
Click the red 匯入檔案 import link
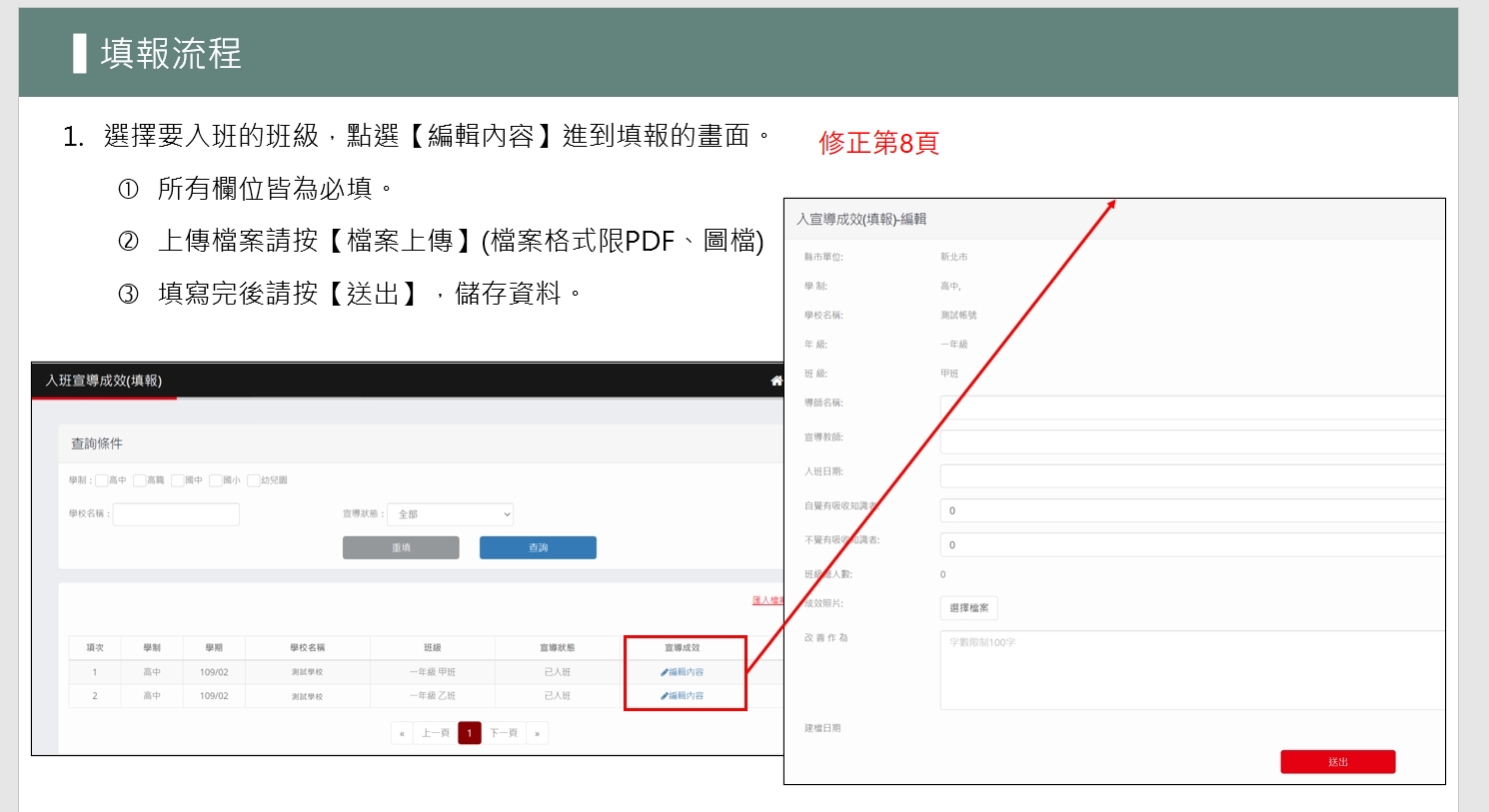click(x=767, y=600)
